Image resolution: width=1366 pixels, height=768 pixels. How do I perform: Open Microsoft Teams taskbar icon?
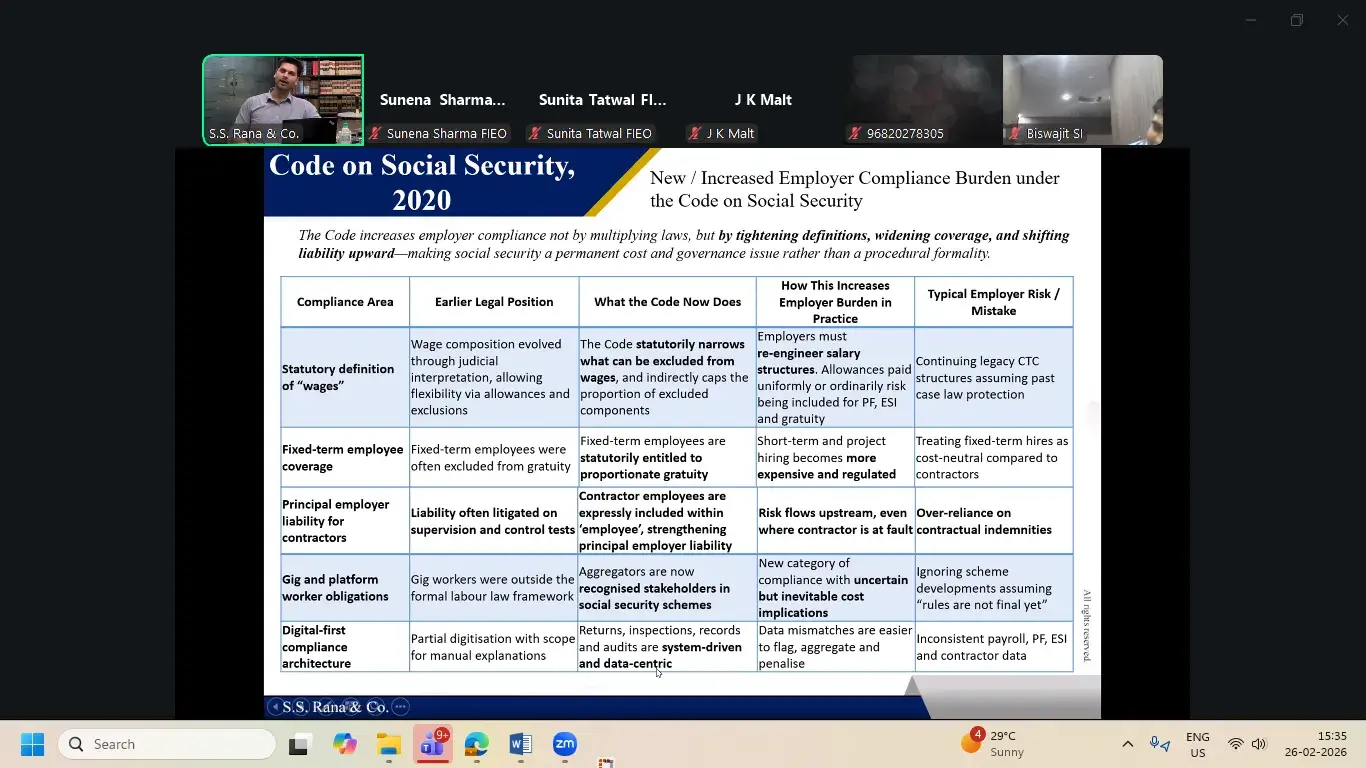(432, 744)
